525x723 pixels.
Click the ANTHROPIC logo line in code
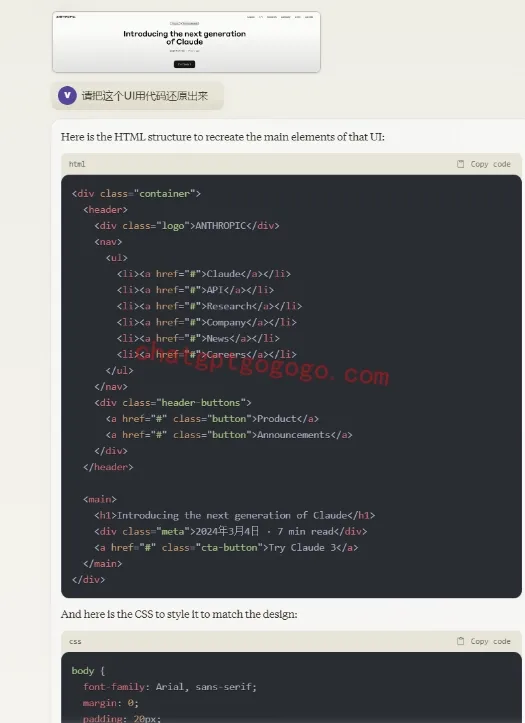(187, 225)
